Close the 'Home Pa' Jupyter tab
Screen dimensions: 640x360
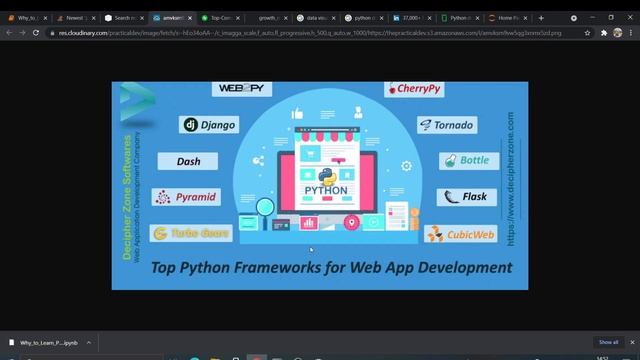(525, 18)
